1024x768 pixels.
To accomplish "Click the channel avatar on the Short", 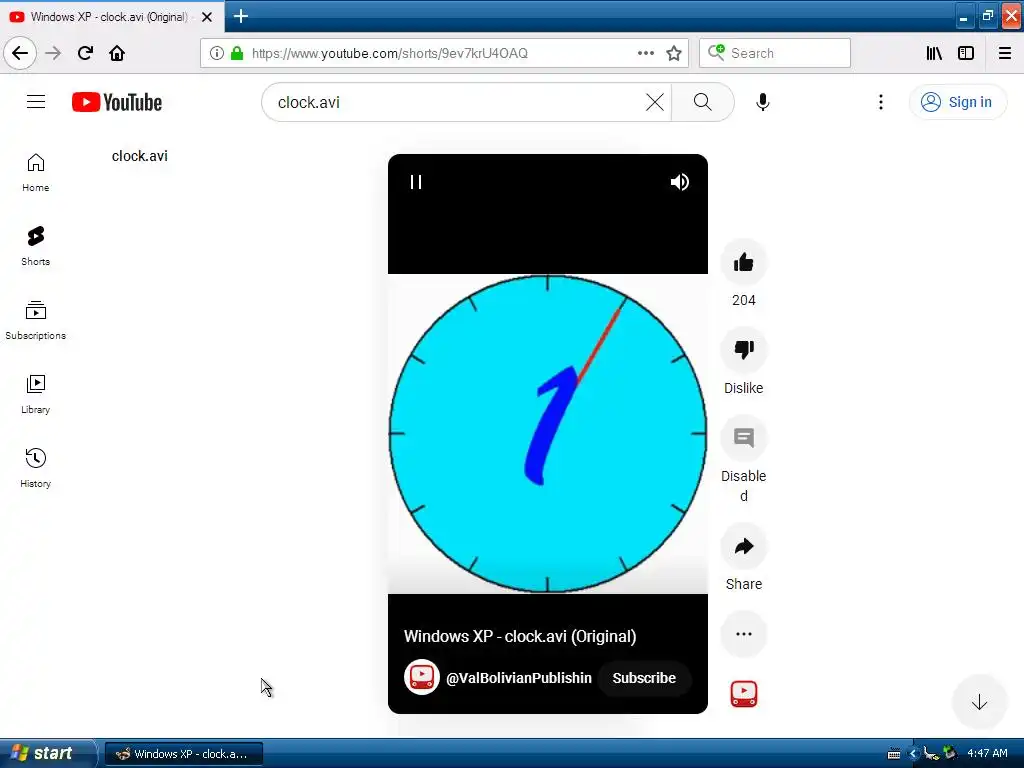I will click(x=421, y=677).
